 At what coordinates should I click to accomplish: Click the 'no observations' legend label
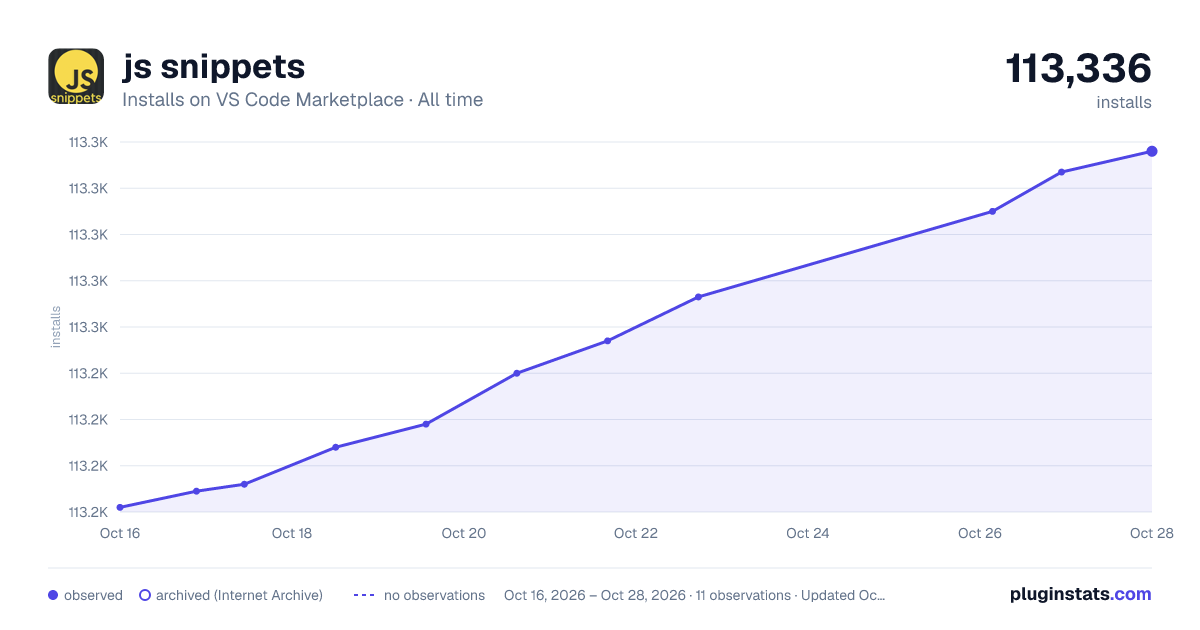coord(434,595)
